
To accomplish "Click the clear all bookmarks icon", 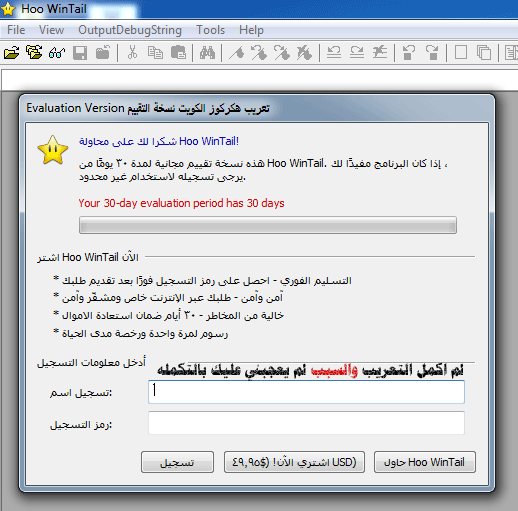I will pyautogui.click(x=304, y=53).
